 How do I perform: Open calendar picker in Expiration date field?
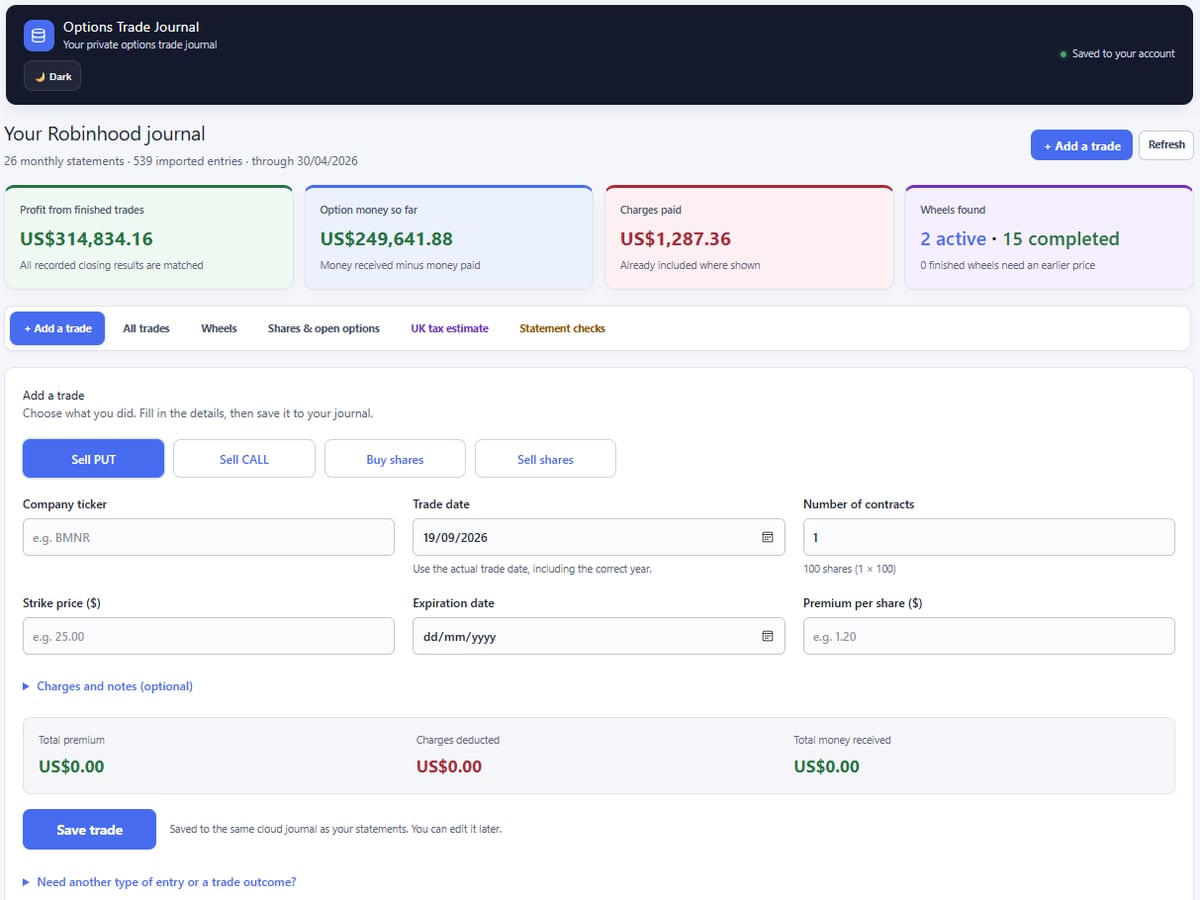[x=768, y=636]
